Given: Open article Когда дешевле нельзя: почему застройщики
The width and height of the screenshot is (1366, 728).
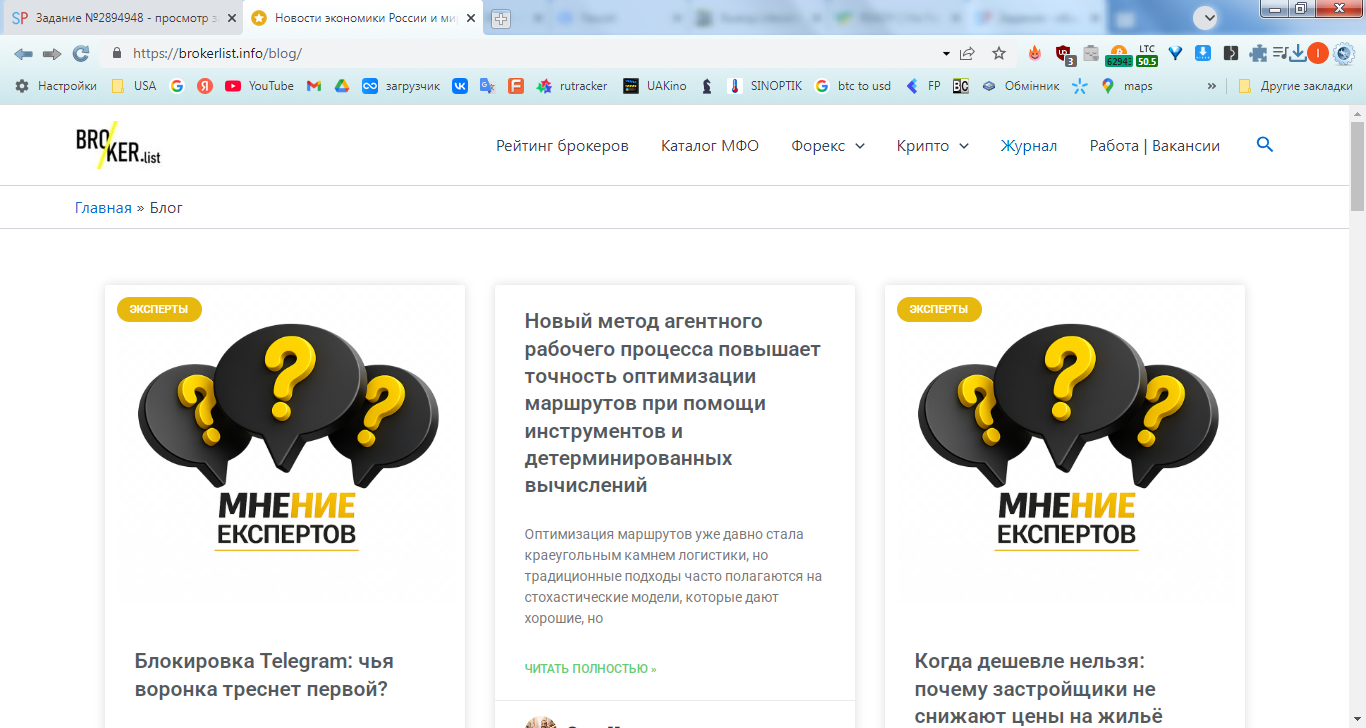Looking at the screenshot, I should tap(1039, 689).
